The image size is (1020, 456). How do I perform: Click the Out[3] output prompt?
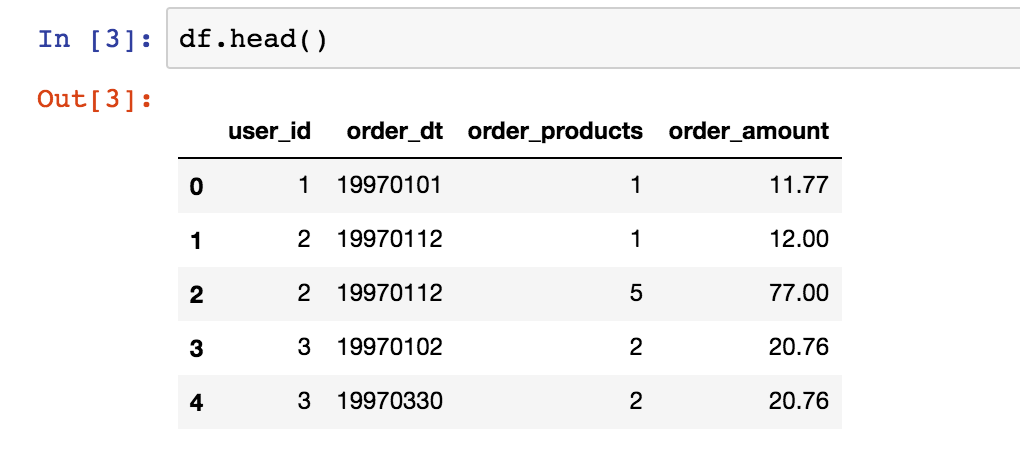click(x=95, y=99)
